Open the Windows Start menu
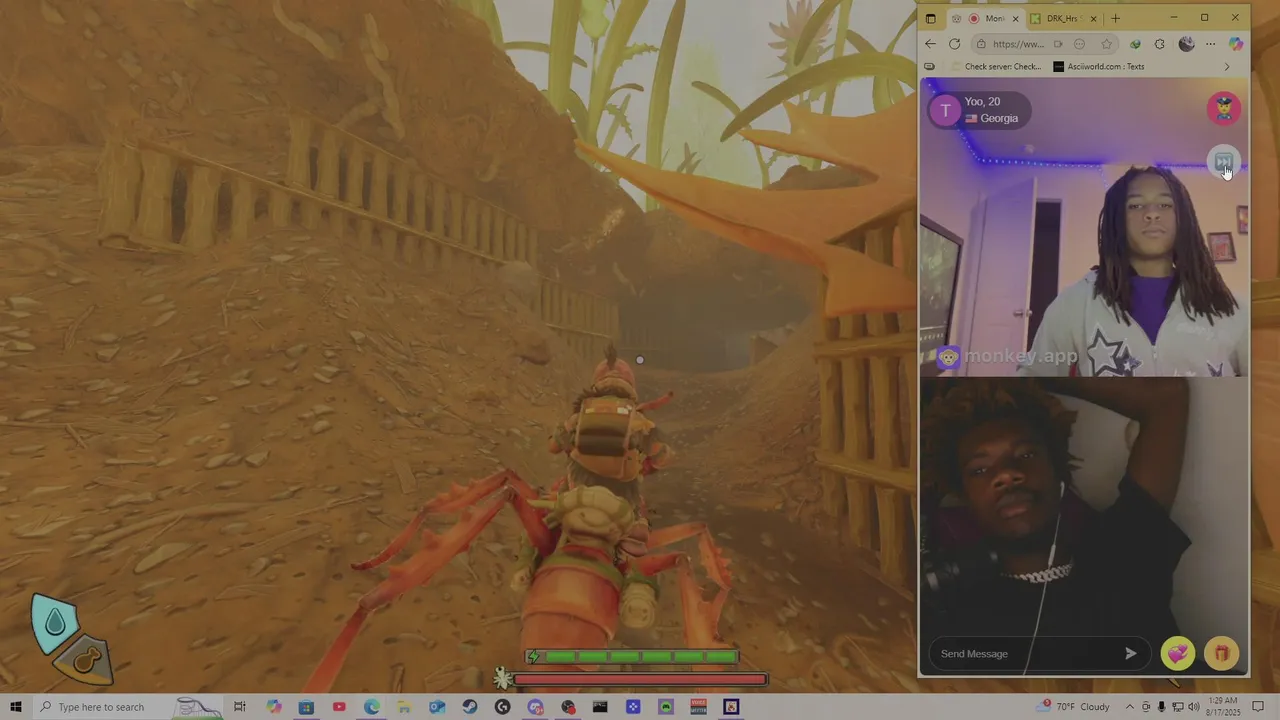Viewport: 1280px width, 720px height. coord(16,707)
